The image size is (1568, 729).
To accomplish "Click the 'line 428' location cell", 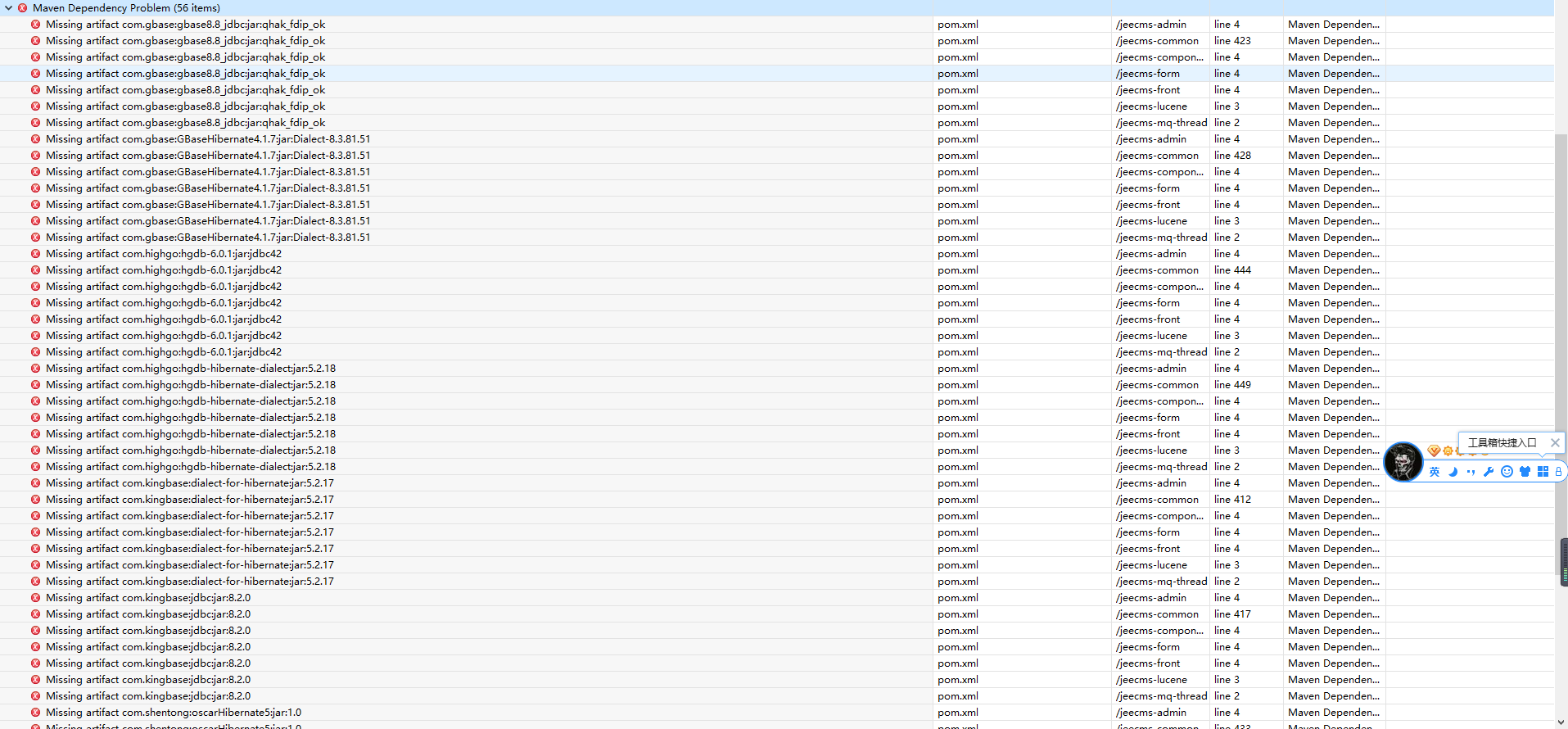I will point(1232,156).
